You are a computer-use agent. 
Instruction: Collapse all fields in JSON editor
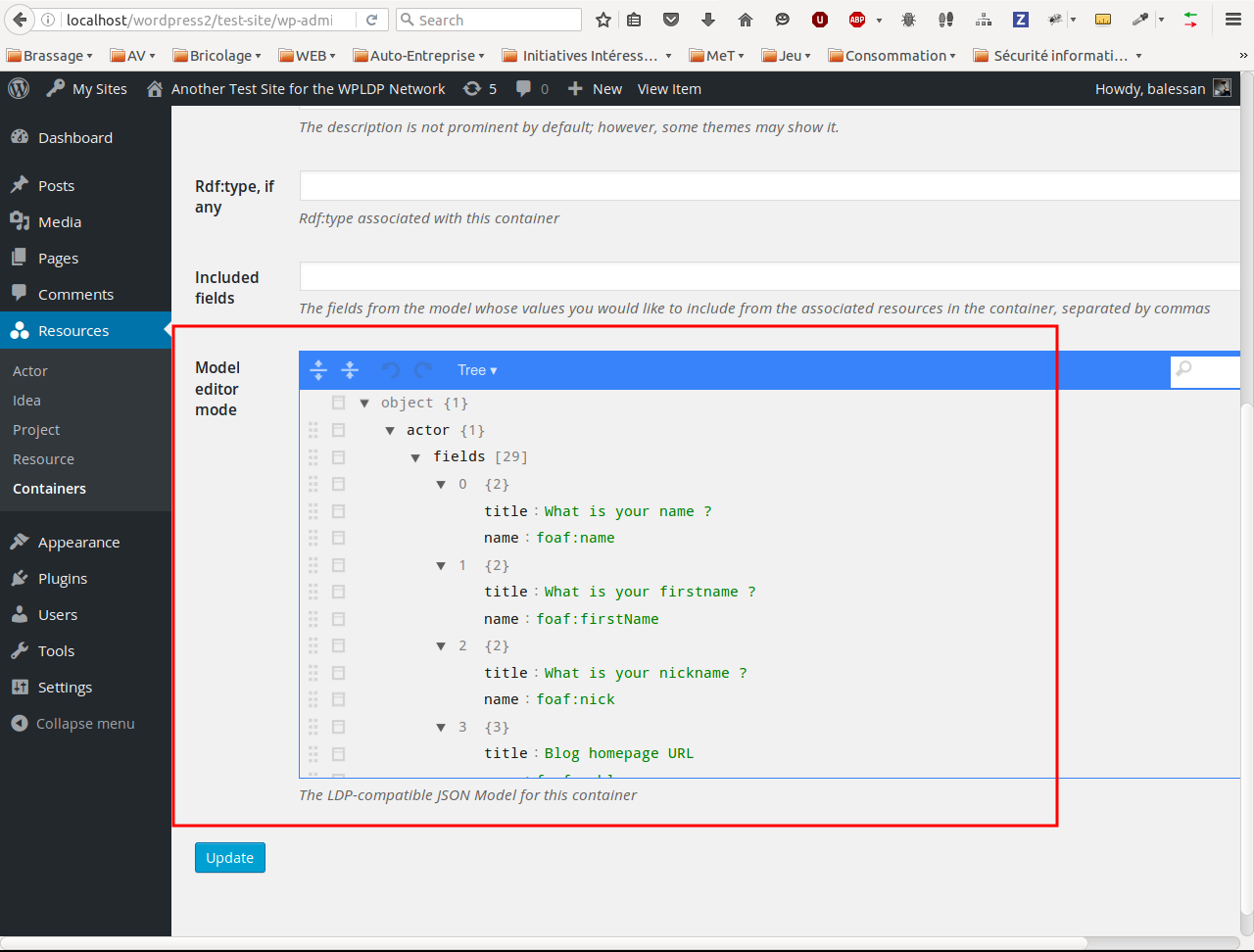click(350, 370)
